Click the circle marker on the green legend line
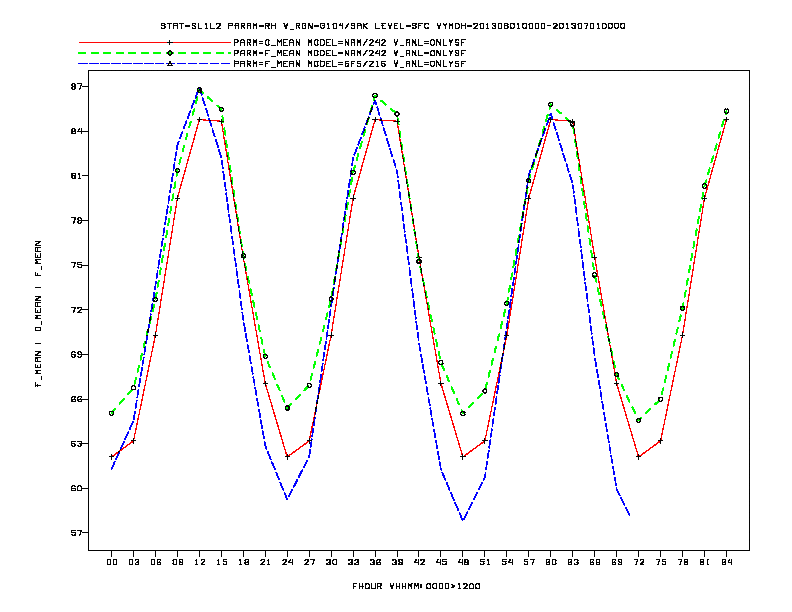Image resolution: width=792 pixels, height=612 pixels. (x=170, y=53)
